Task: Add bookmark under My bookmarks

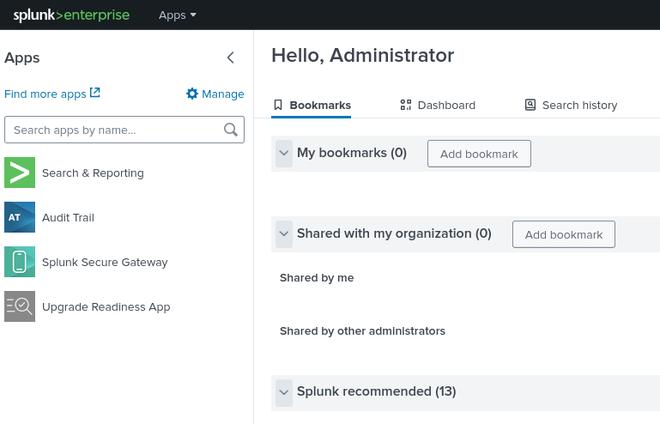Action: pyautogui.click(x=479, y=154)
